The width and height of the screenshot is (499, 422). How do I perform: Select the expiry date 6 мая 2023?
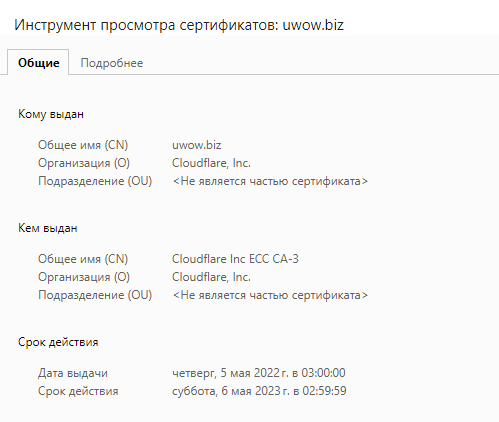[259, 391]
